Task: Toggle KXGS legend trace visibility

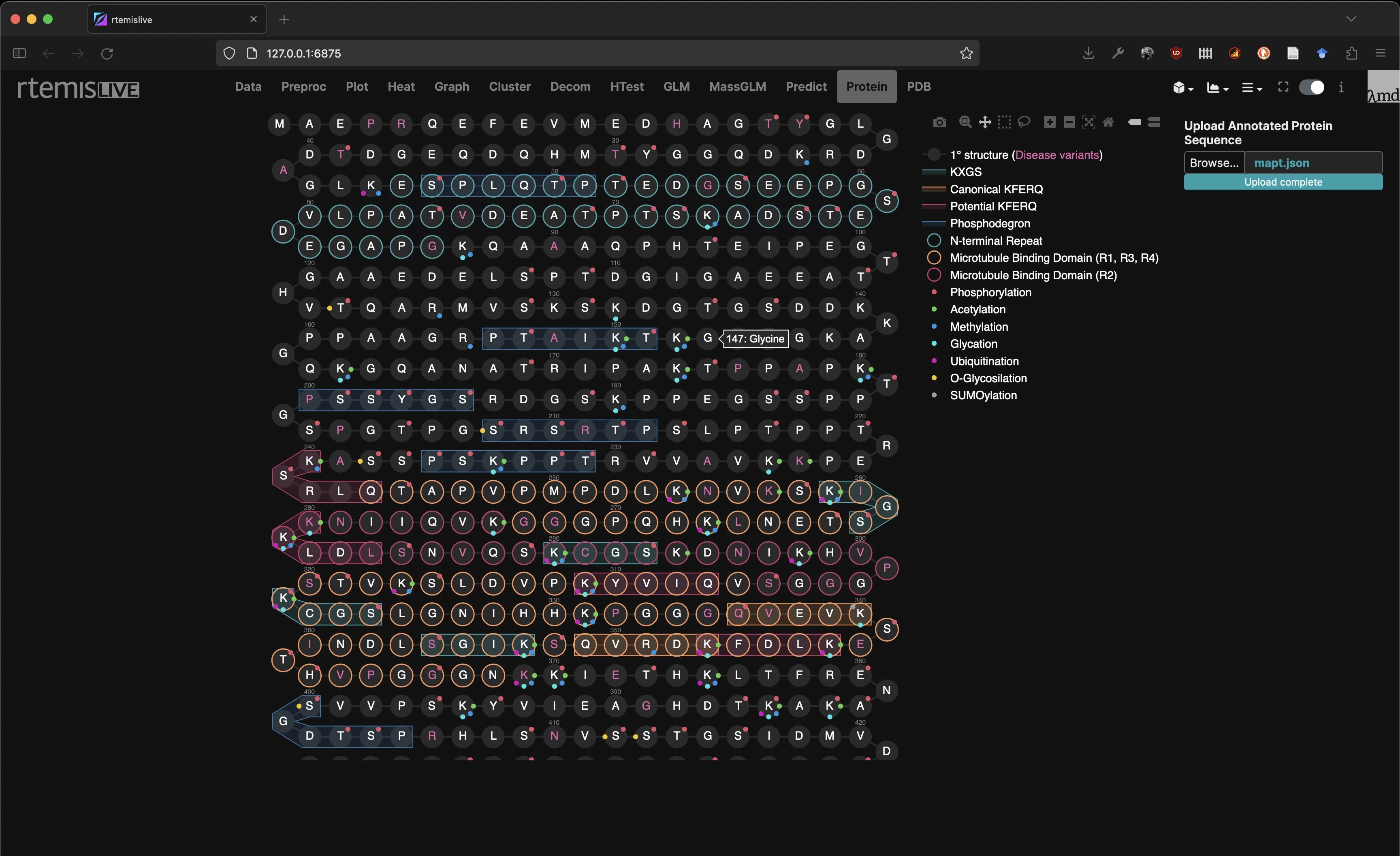Action: [966, 172]
